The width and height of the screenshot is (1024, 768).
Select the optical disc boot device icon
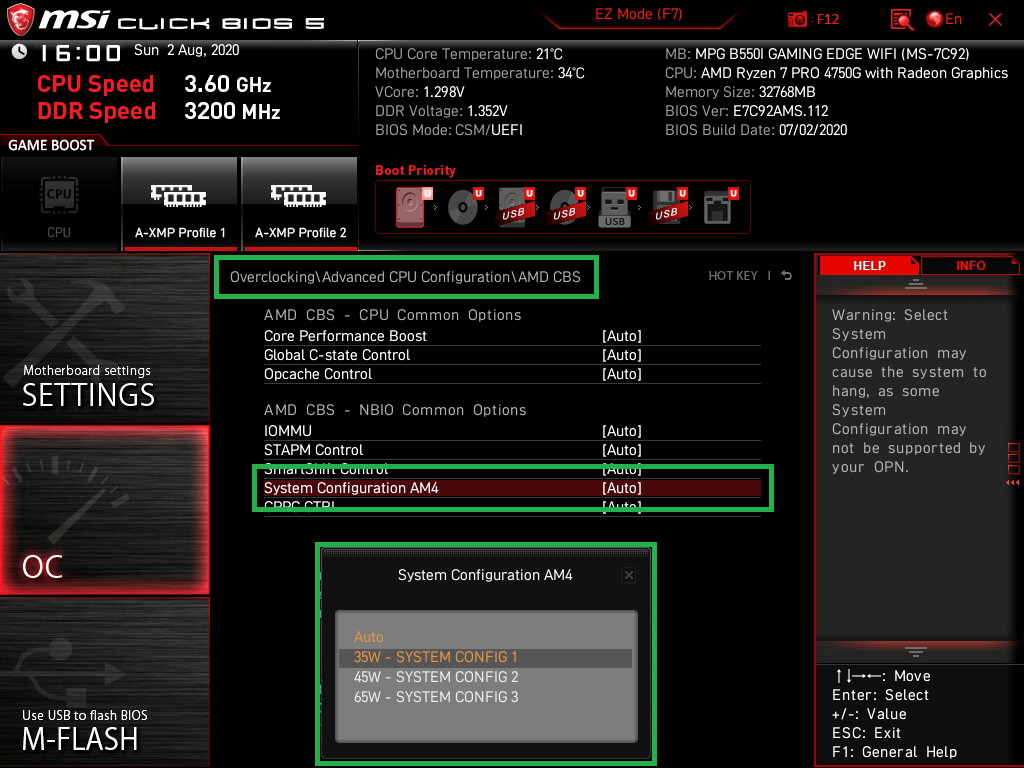point(464,207)
